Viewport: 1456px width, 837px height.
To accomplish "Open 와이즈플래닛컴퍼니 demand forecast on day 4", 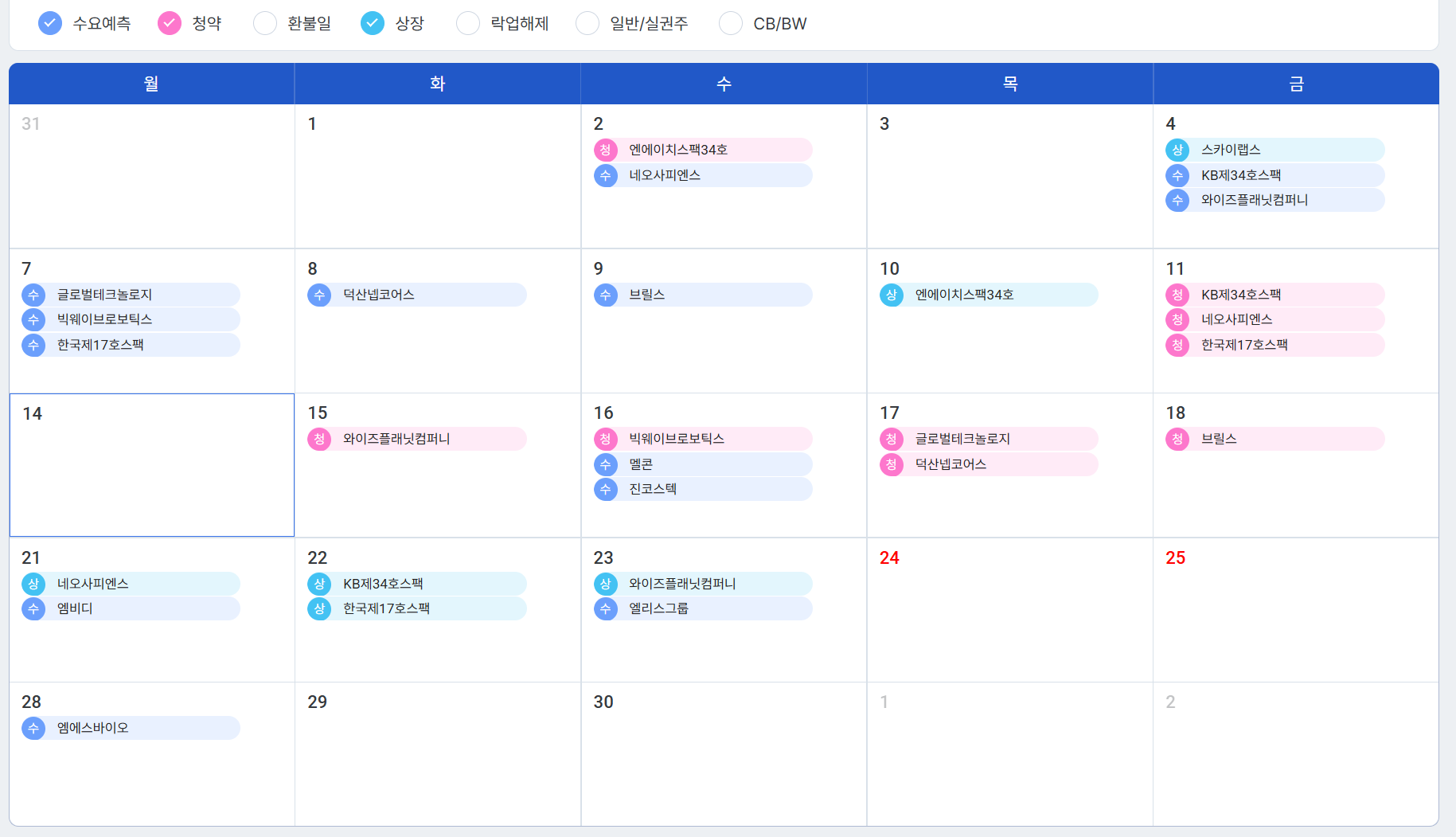I will click(1275, 200).
